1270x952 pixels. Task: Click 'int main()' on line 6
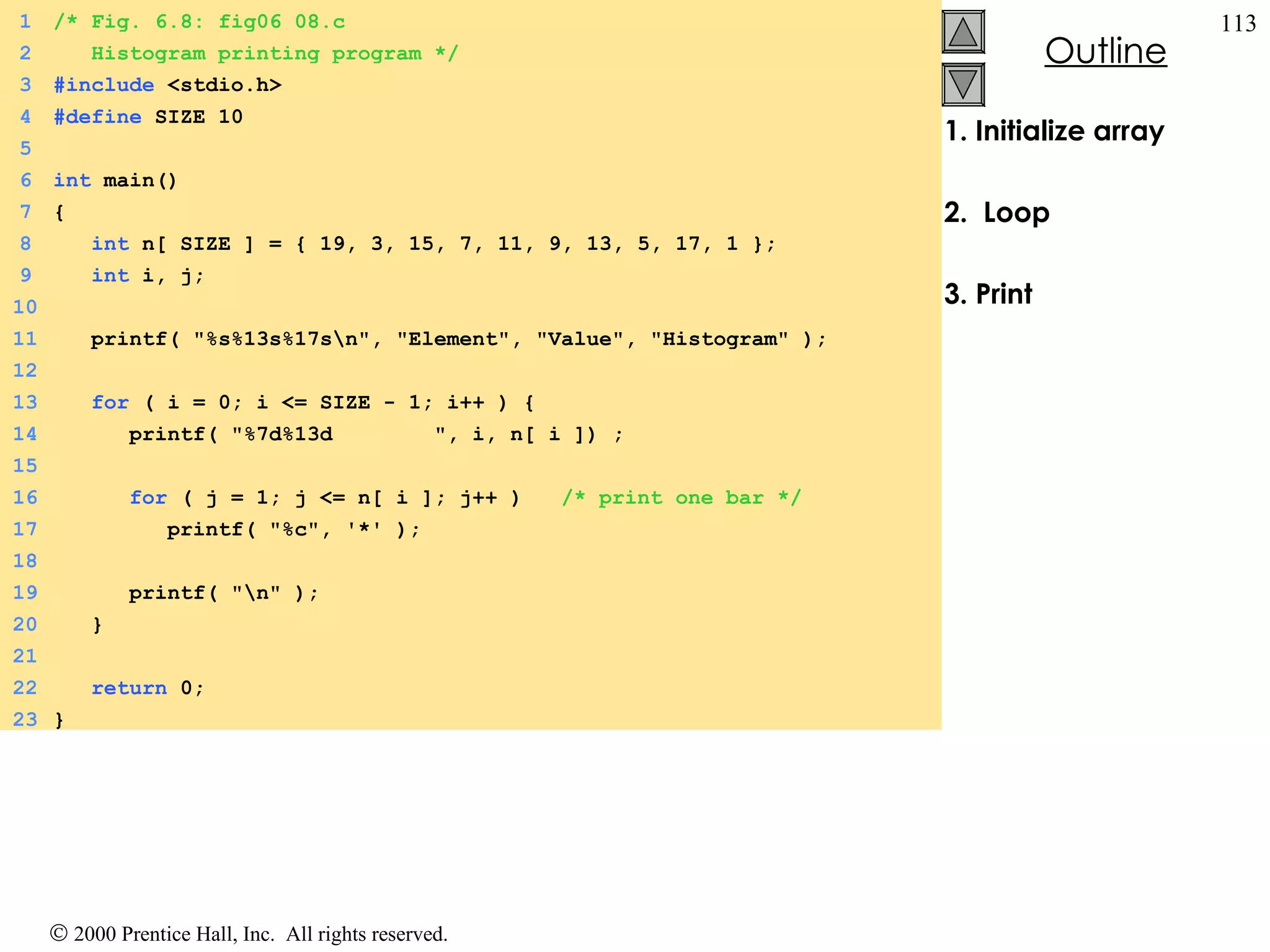pos(115,180)
